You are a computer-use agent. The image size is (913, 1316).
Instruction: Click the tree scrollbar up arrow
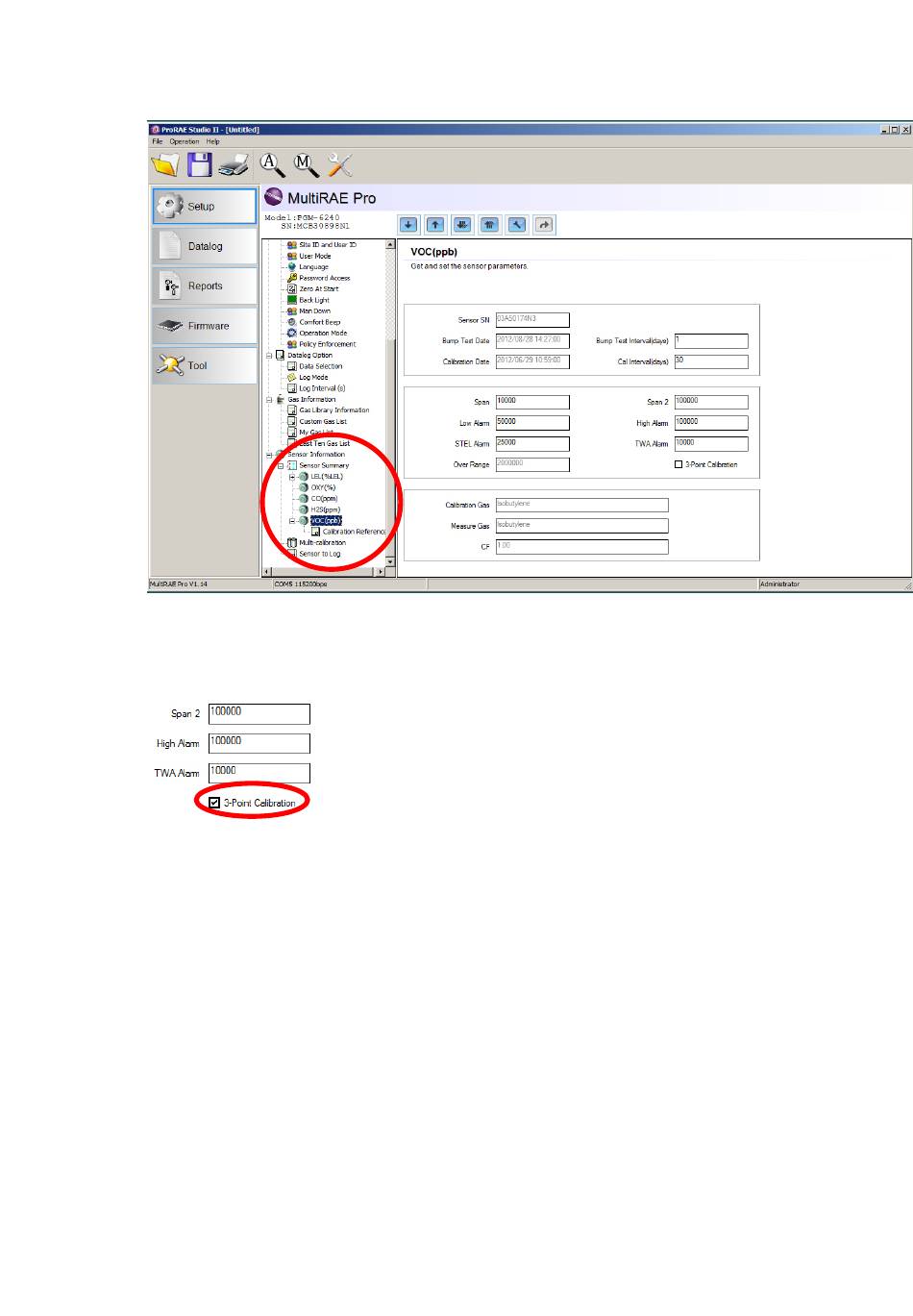(390, 245)
